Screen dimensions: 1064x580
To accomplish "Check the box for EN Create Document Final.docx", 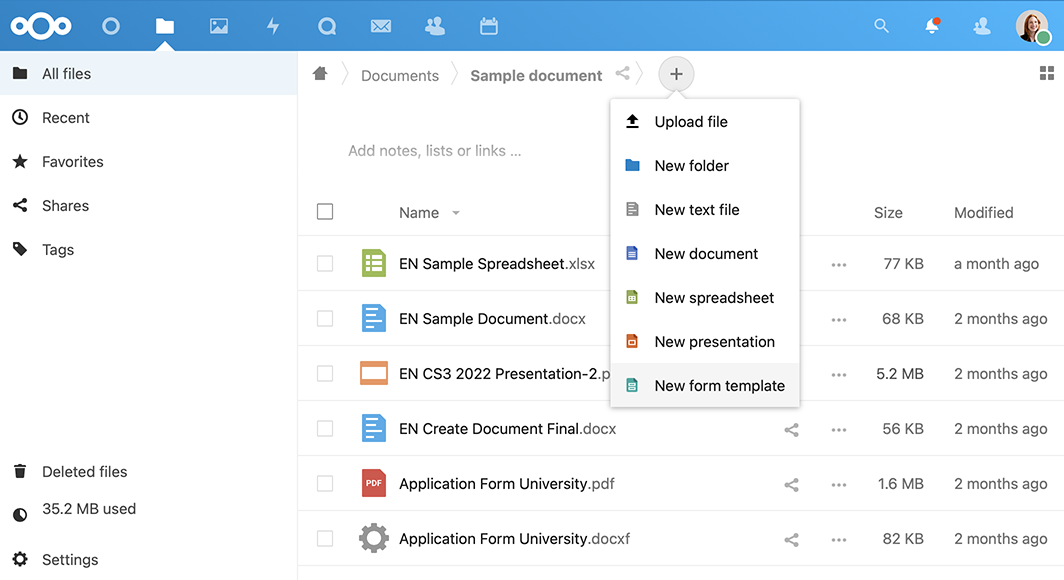I will pyautogui.click(x=325, y=429).
